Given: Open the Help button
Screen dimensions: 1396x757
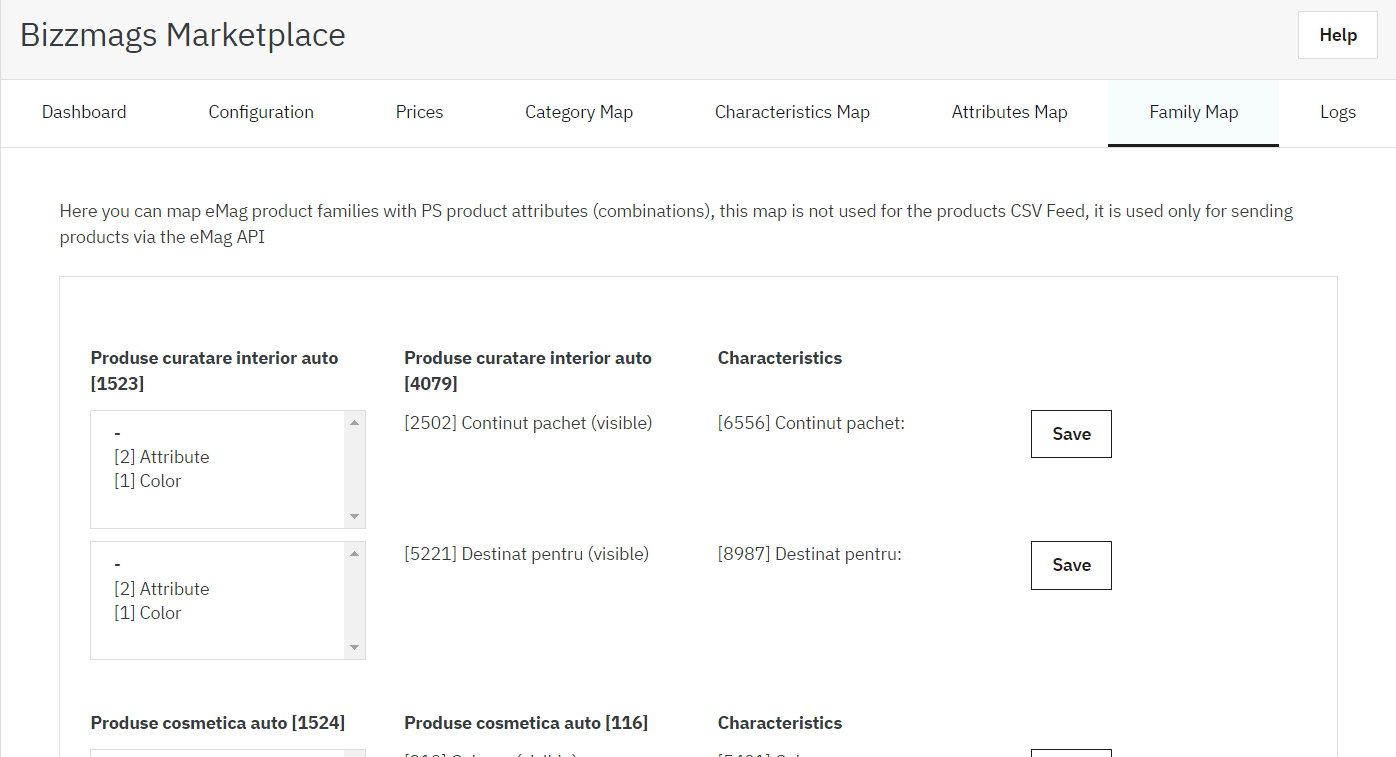Looking at the screenshot, I should [1337, 35].
